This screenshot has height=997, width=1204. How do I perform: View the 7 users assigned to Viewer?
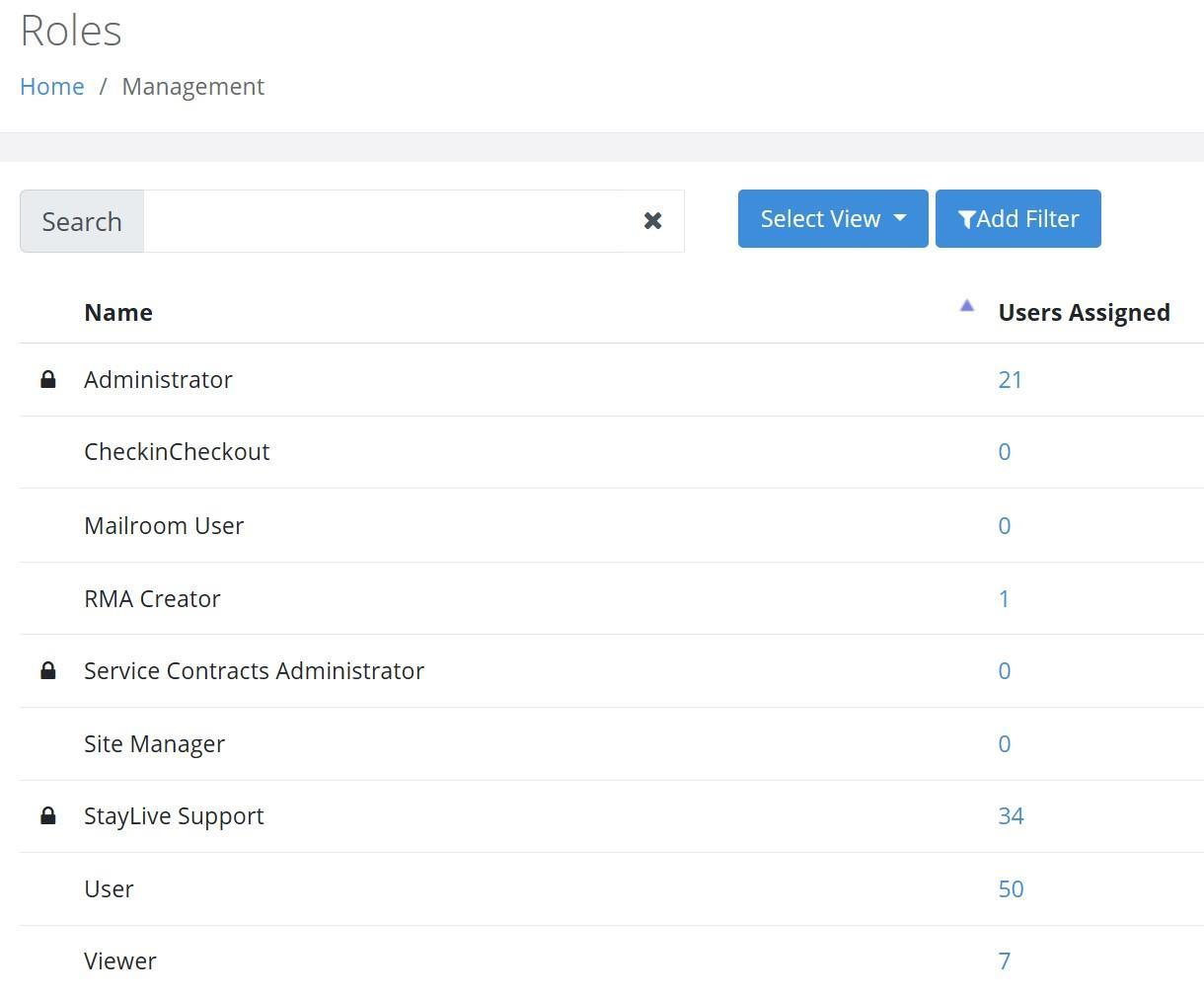click(1005, 960)
